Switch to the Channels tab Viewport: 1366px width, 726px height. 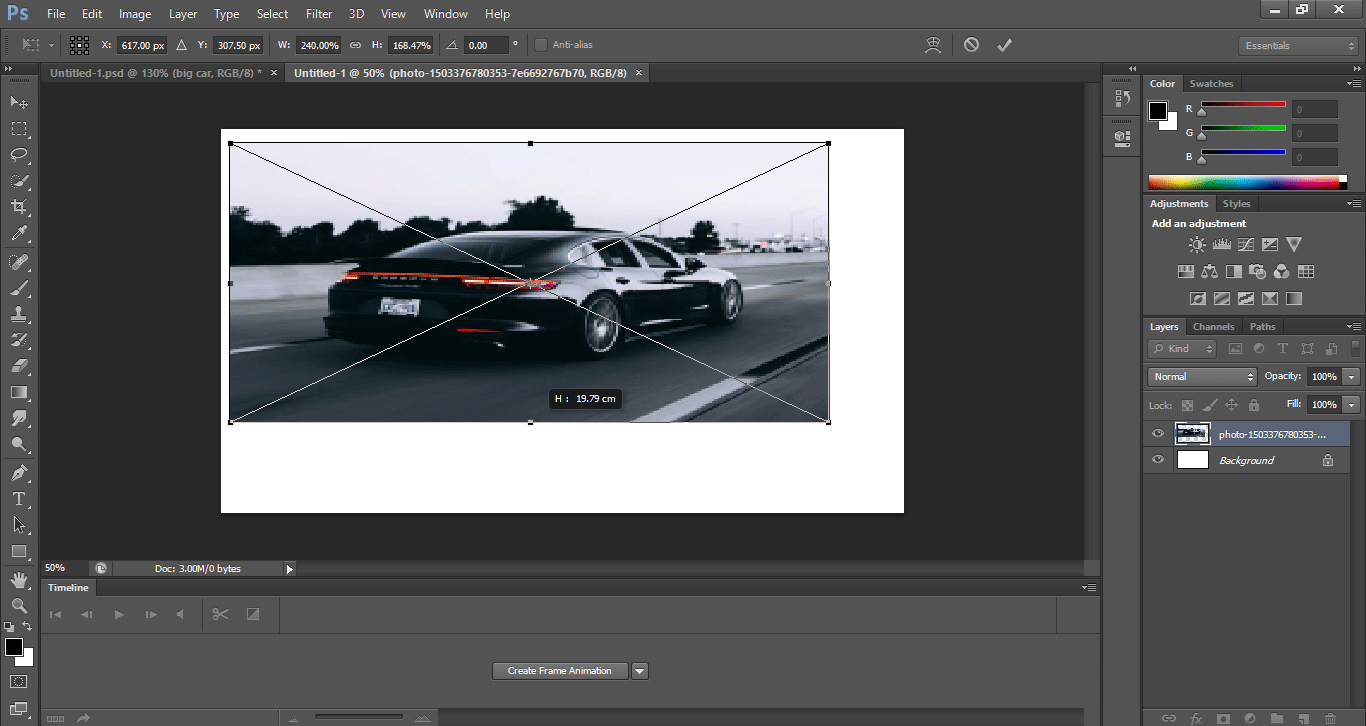click(1213, 327)
